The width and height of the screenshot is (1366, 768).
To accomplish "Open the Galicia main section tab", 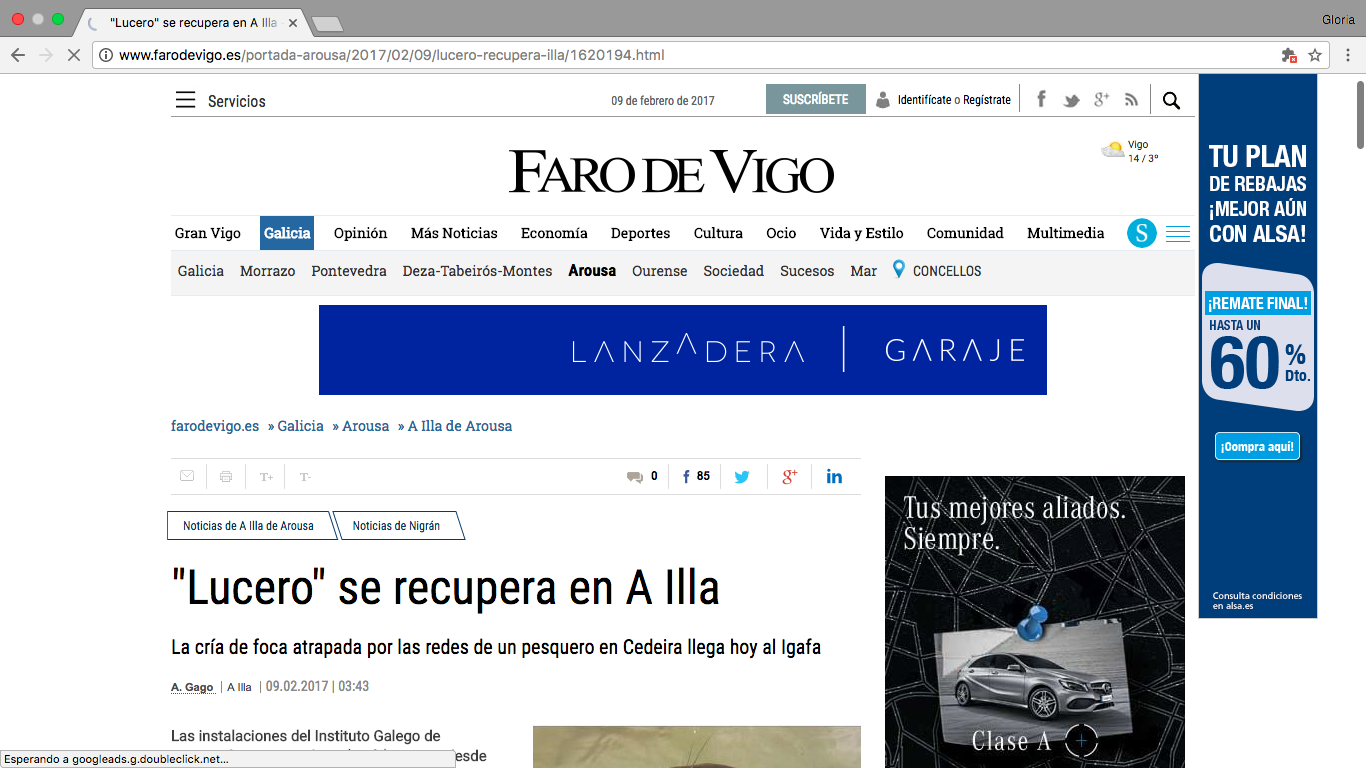I will 287,233.
